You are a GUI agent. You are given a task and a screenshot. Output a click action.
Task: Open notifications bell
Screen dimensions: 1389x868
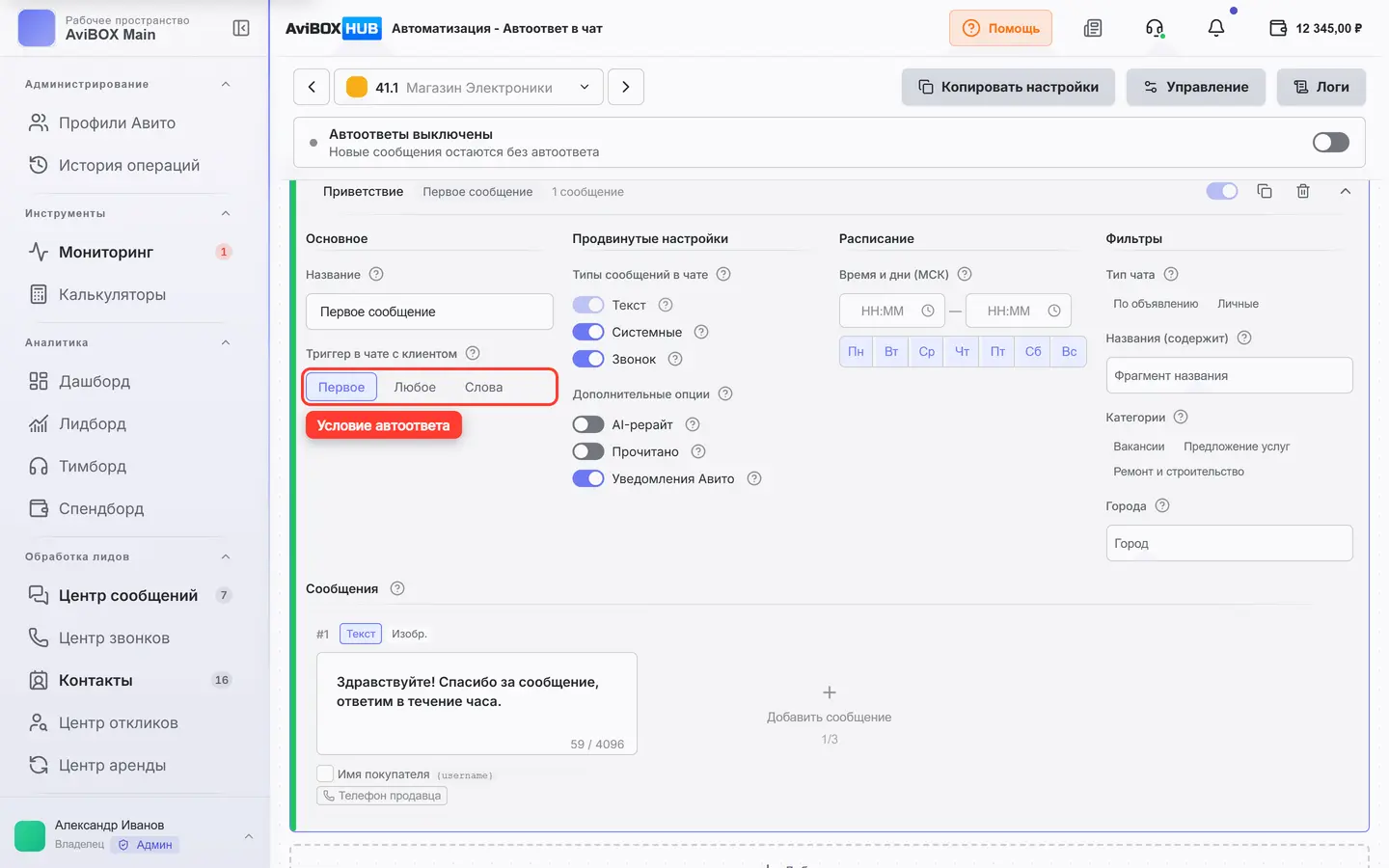pos(1216,28)
